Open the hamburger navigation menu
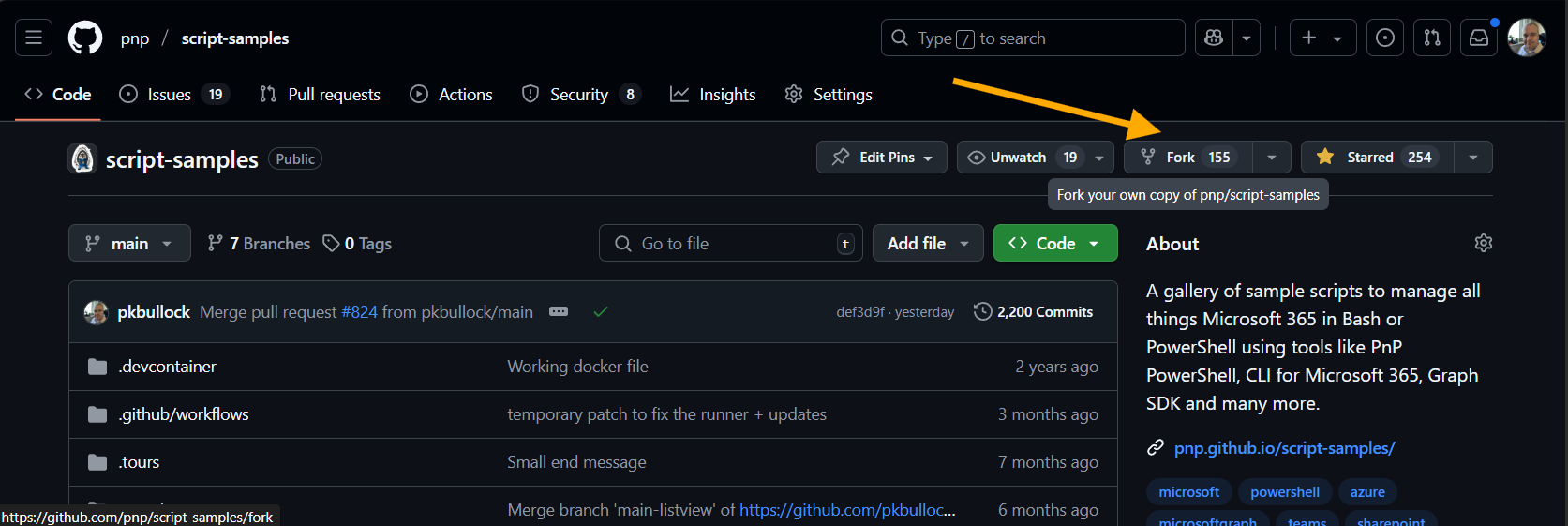Viewport: 1568px width, 526px height. coord(34,38)
